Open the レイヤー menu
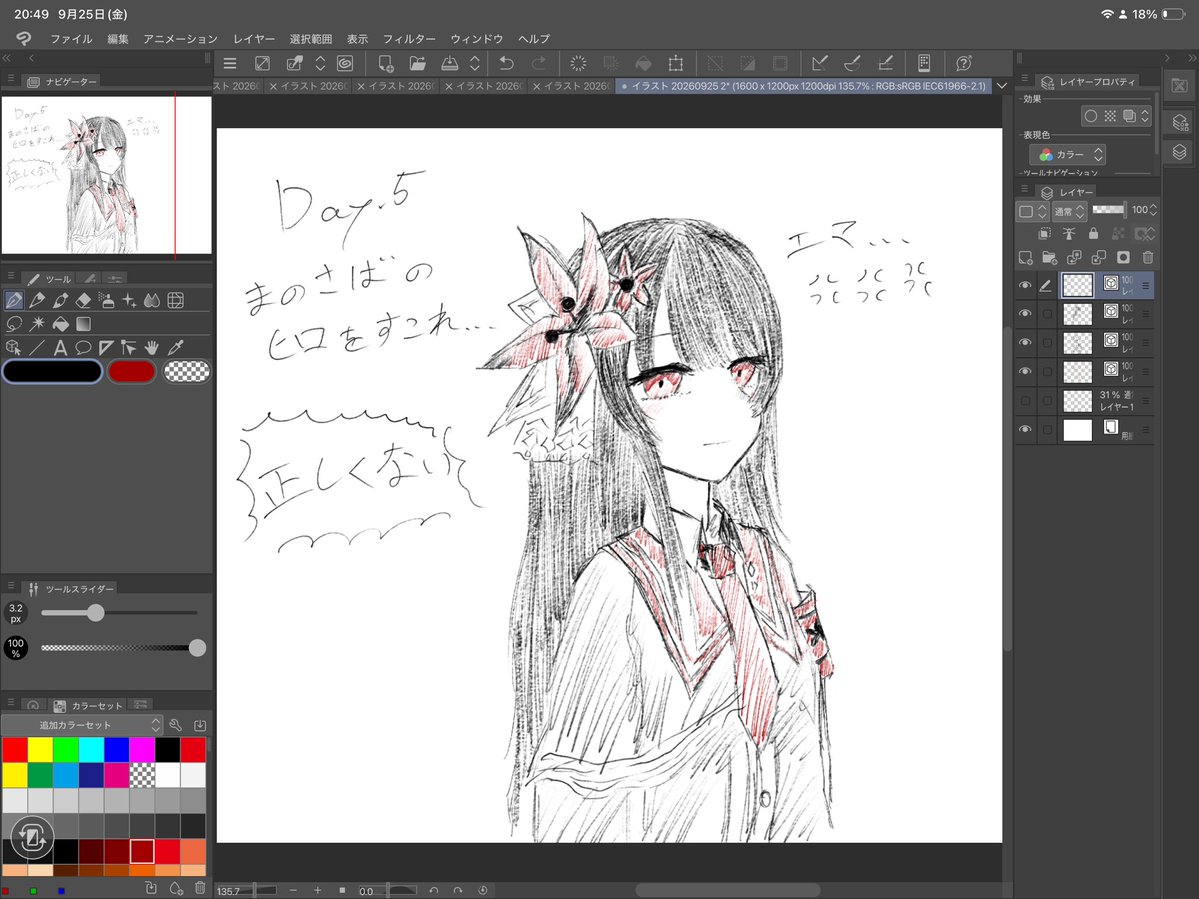Image resolution: width=1199 pixels, height=899 pixels. (254, 39)
